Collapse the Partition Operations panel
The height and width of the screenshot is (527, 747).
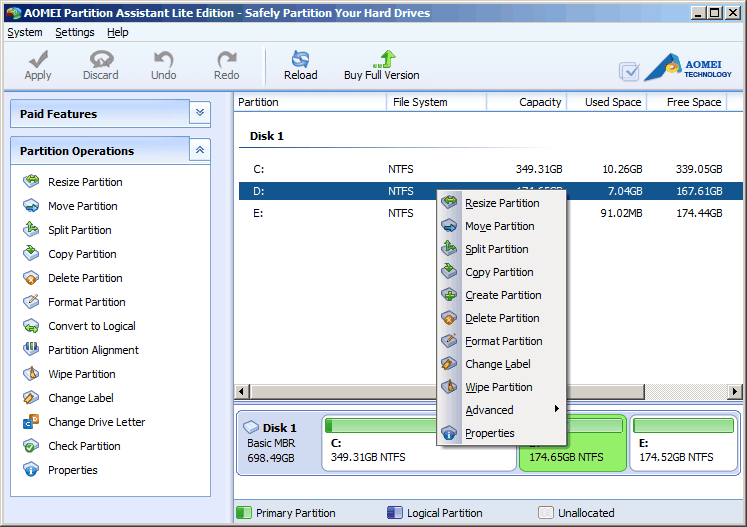coord(200,150)
